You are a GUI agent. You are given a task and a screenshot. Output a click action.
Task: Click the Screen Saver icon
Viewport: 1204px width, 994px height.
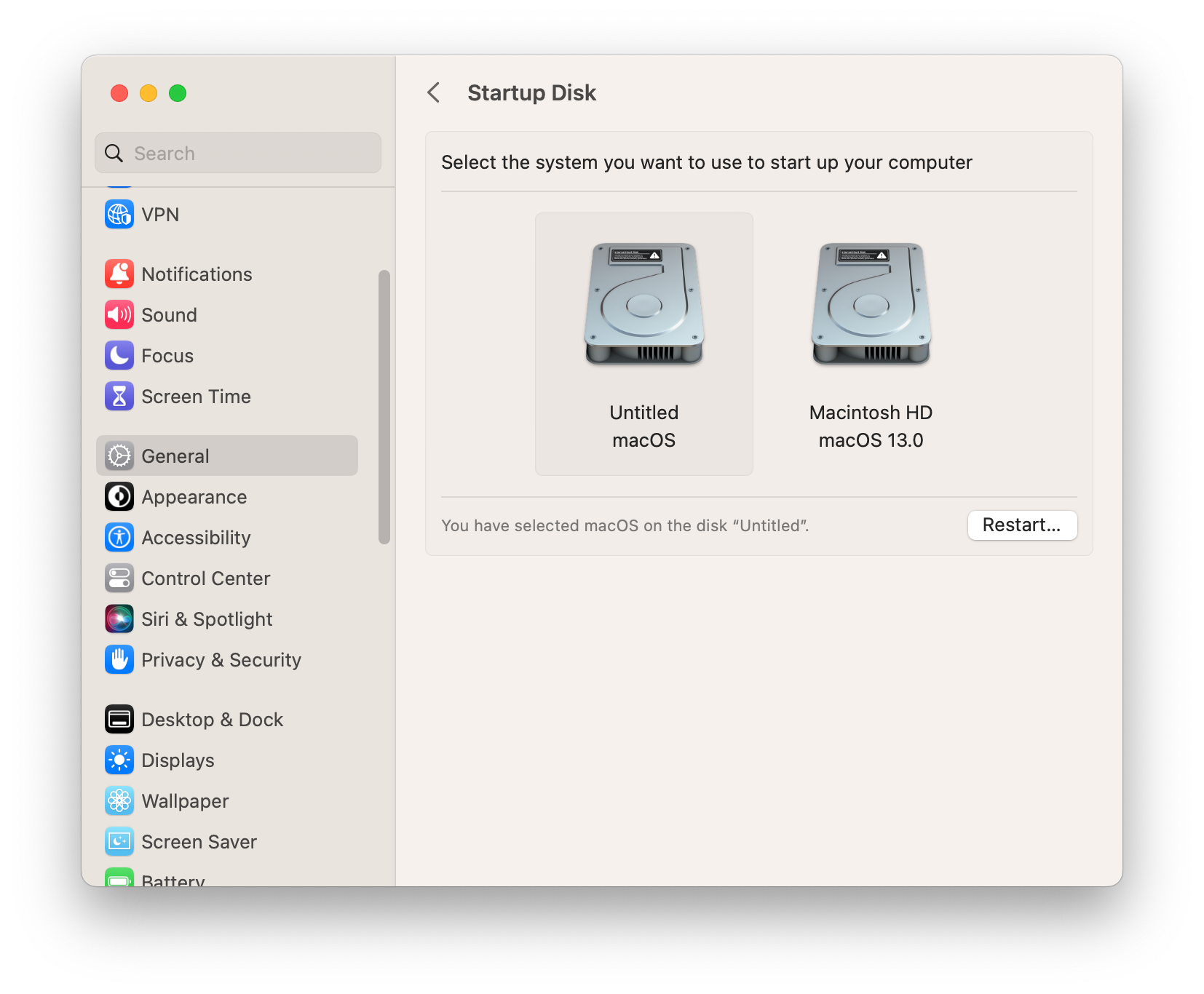(x=119, y=842)
